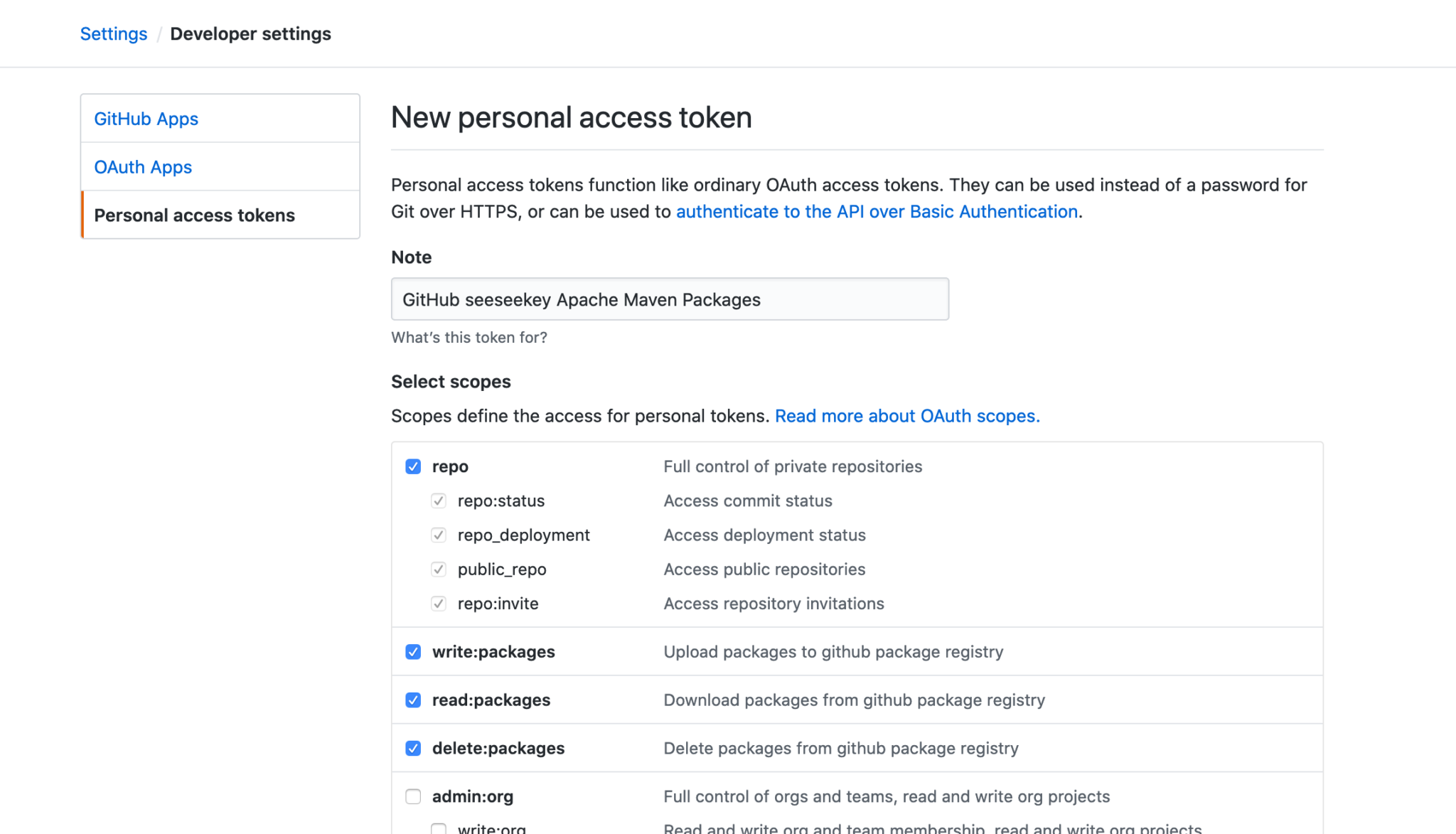The image size is (1456, 834).
Task: Toggle the public_repo checkbox
Action: click(438, 569)
